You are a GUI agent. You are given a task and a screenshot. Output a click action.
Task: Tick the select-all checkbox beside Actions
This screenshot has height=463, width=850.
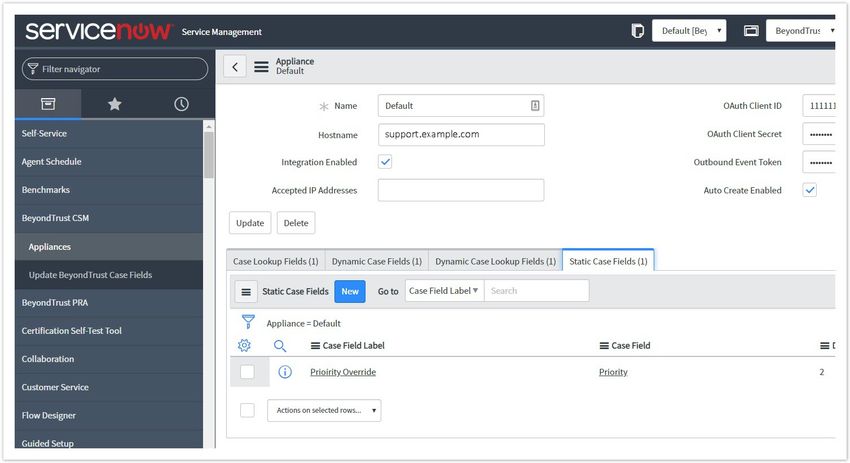click(x=247, y=410)
